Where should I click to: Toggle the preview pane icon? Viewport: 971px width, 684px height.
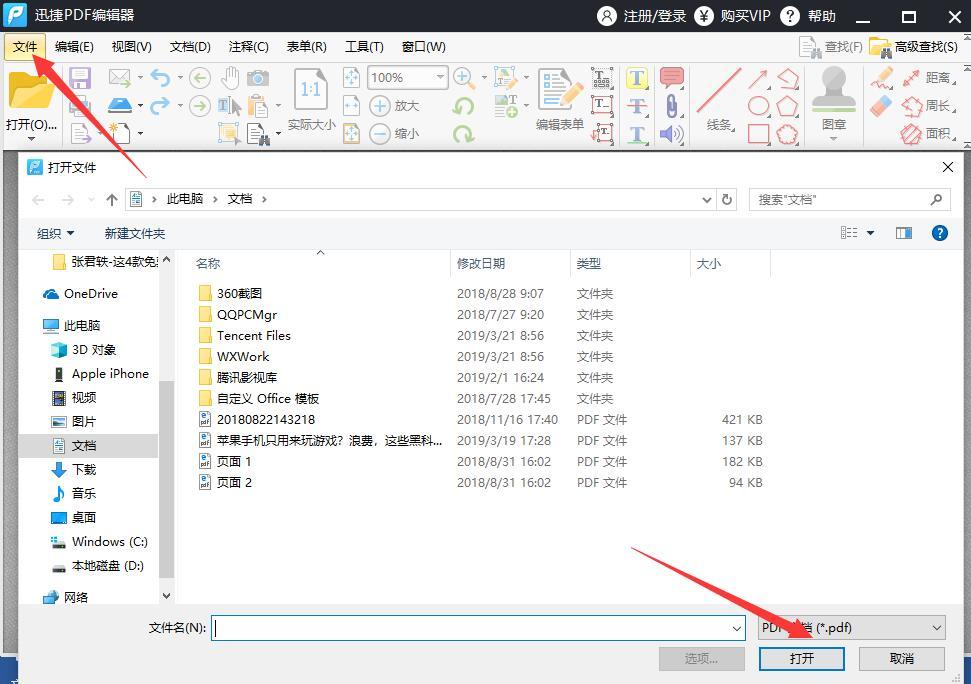pos(904,233)
